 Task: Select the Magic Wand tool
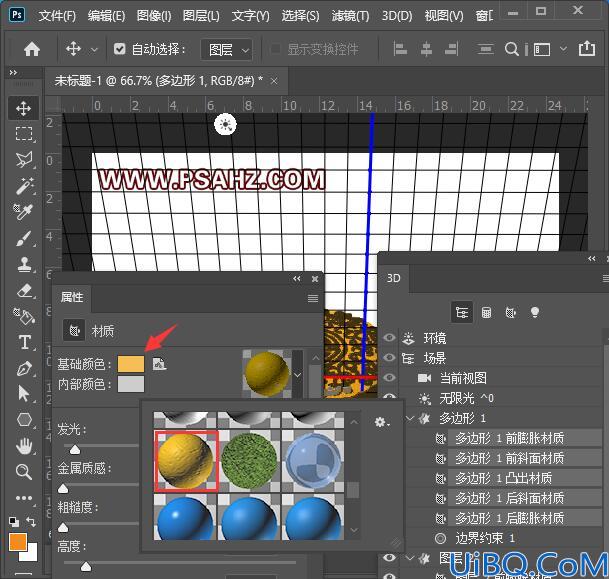pos(24,186)
